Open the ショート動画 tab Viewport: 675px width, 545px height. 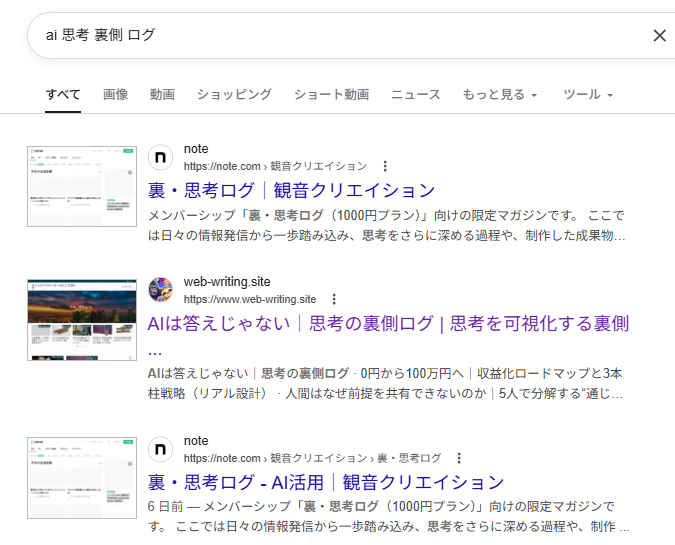(331, 95)
